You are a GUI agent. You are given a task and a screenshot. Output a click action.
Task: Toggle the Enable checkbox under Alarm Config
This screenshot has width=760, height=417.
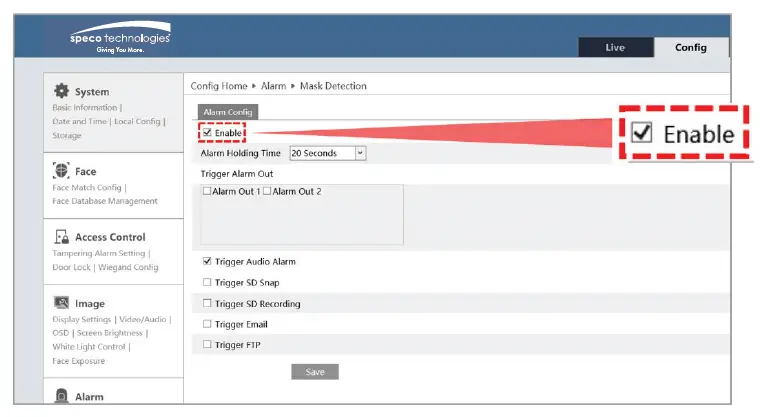pos(207,132)
